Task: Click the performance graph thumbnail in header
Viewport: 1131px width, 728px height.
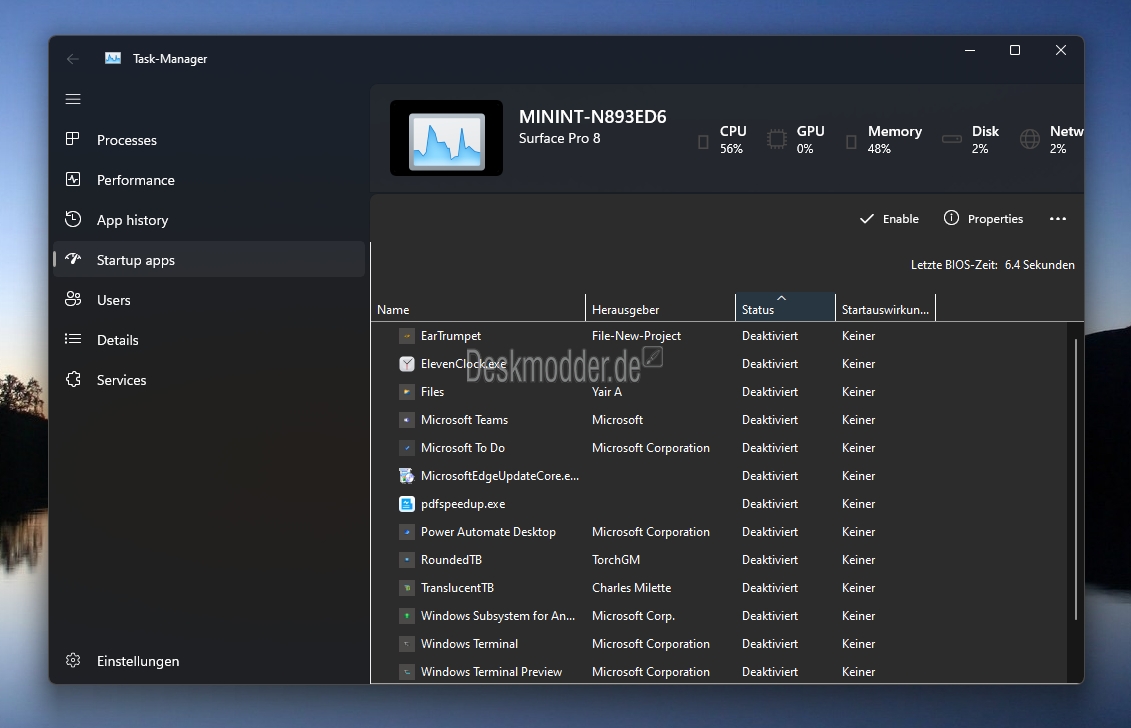Action: tap(446, 138)
